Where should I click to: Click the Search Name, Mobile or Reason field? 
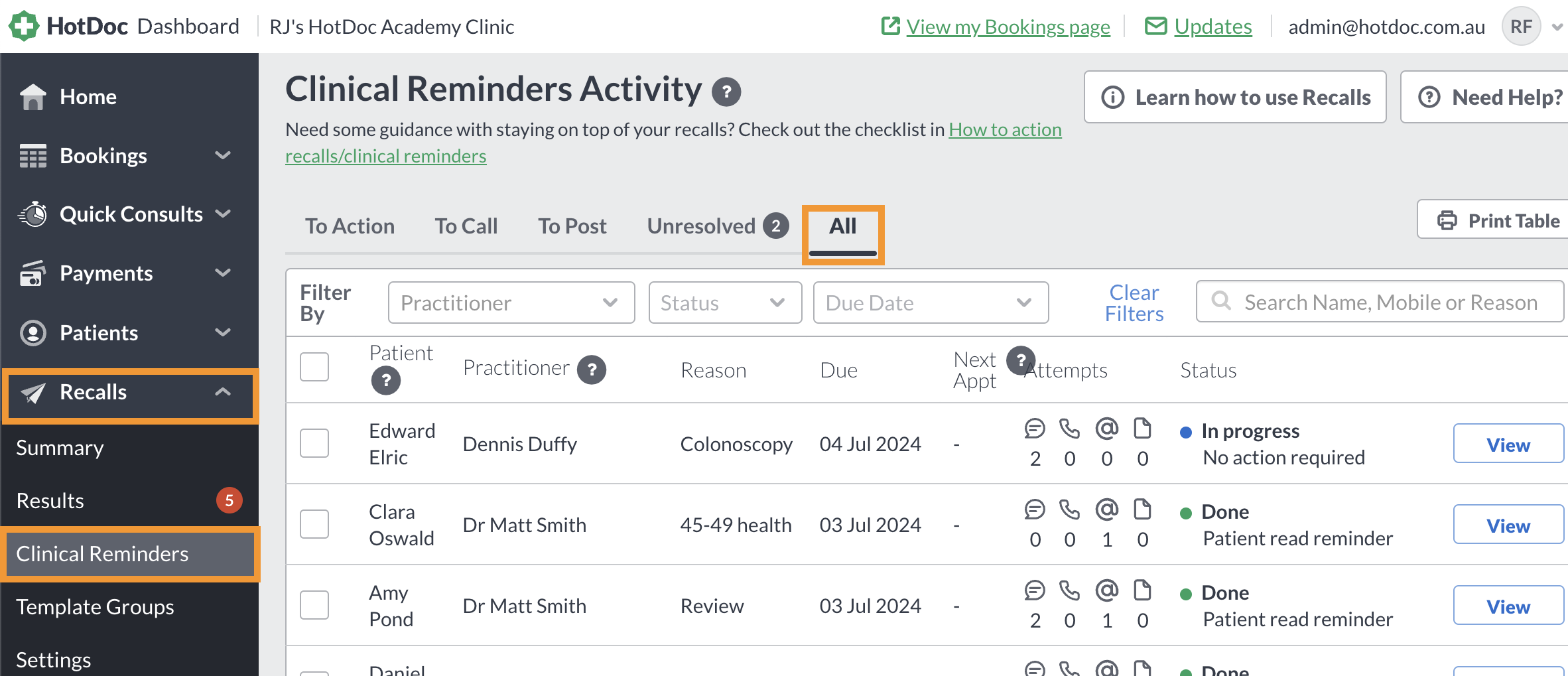[1380, 302]
